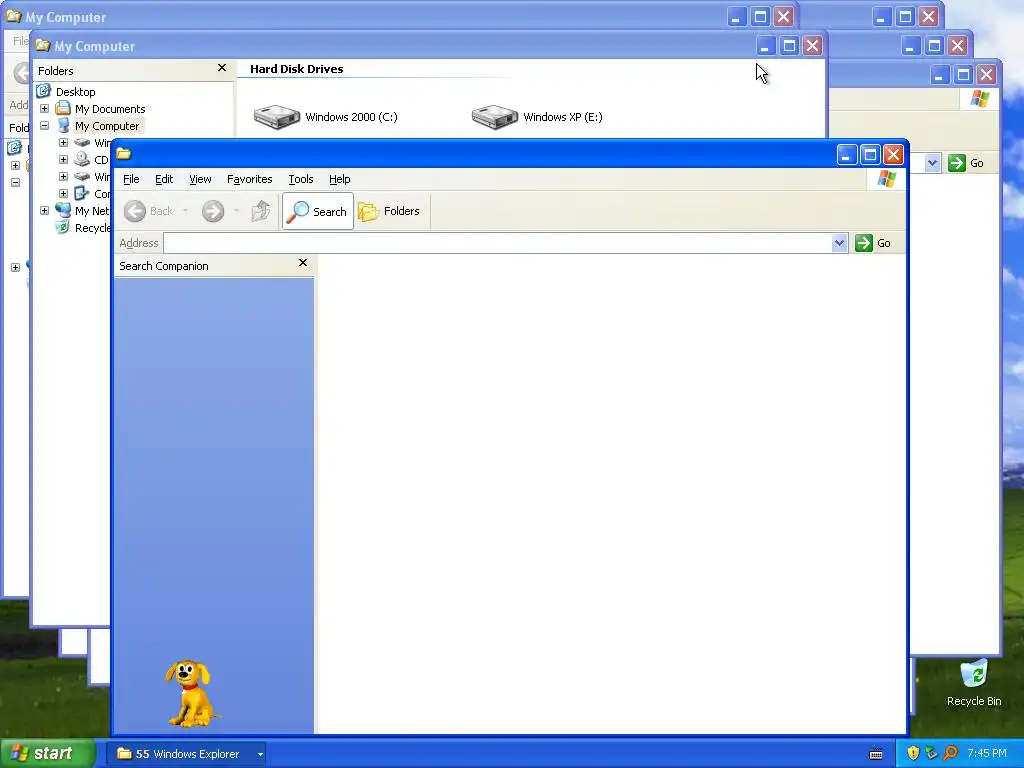Click the Back arrow icon in front window
This screenshot has height=768, width=1024.
click(135, 211)
